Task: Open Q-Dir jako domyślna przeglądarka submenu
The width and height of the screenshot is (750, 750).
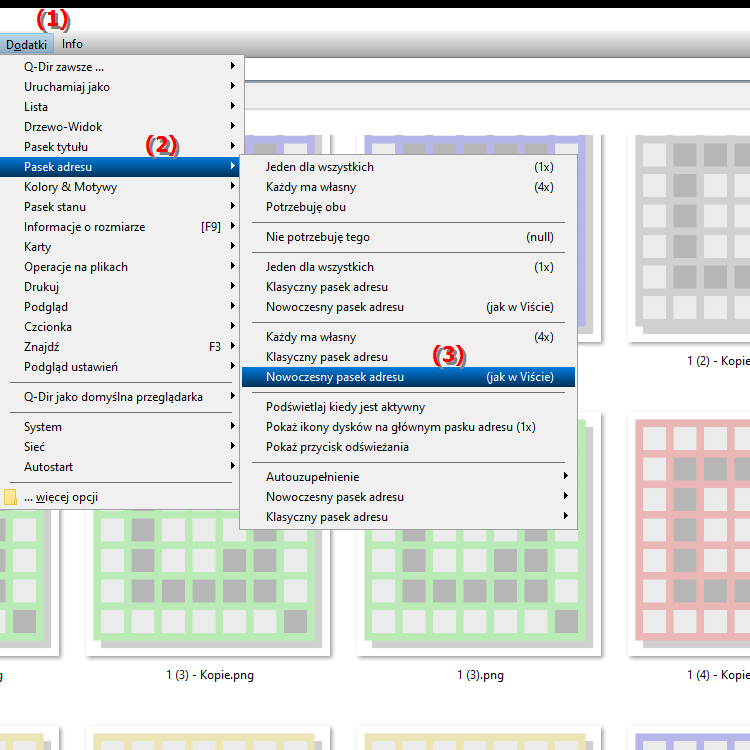Action: click(122, 397)
